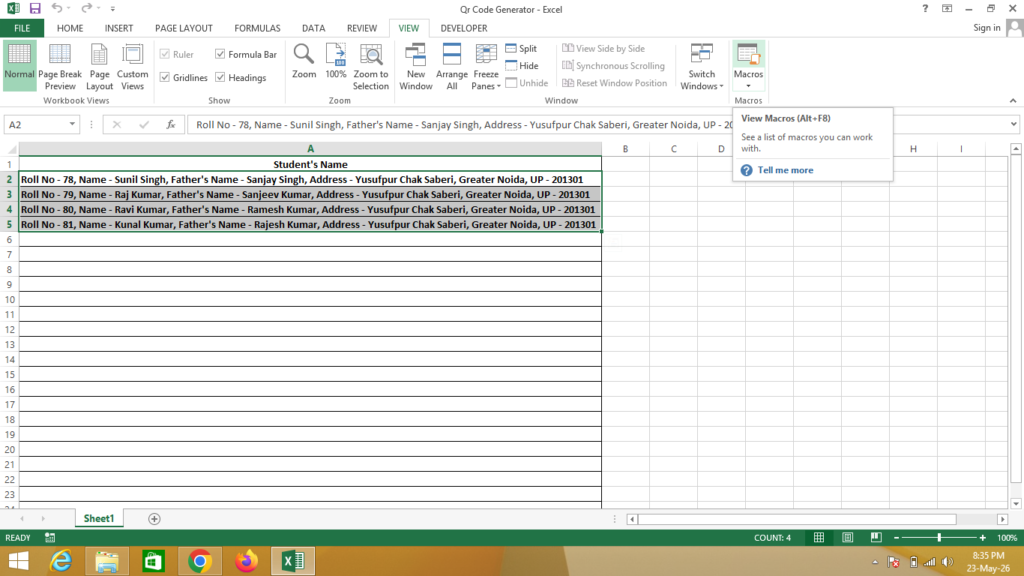Viewport: 1024px width, 576px height.
Task: Open the DEVELOPER tab
Action: pos(464,28)
